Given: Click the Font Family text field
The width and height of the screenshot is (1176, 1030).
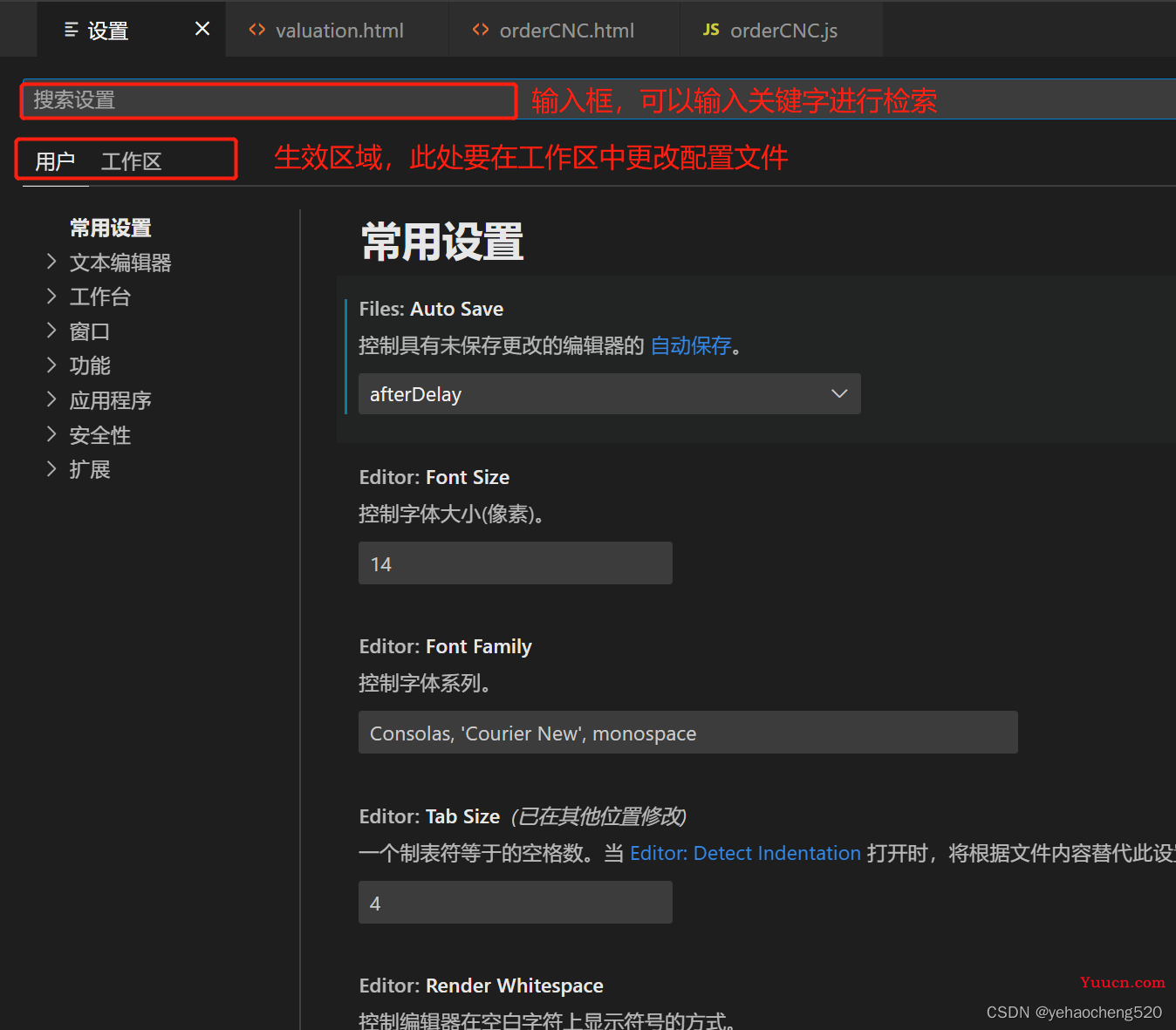Looking at the screenshot, I should (688, 733).
